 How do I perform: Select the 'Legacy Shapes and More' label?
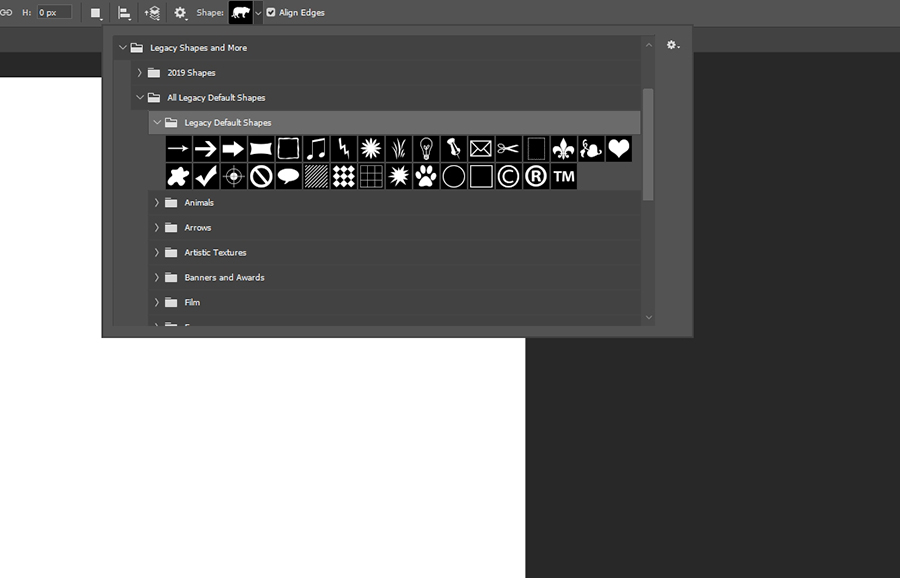pos(199,48)
